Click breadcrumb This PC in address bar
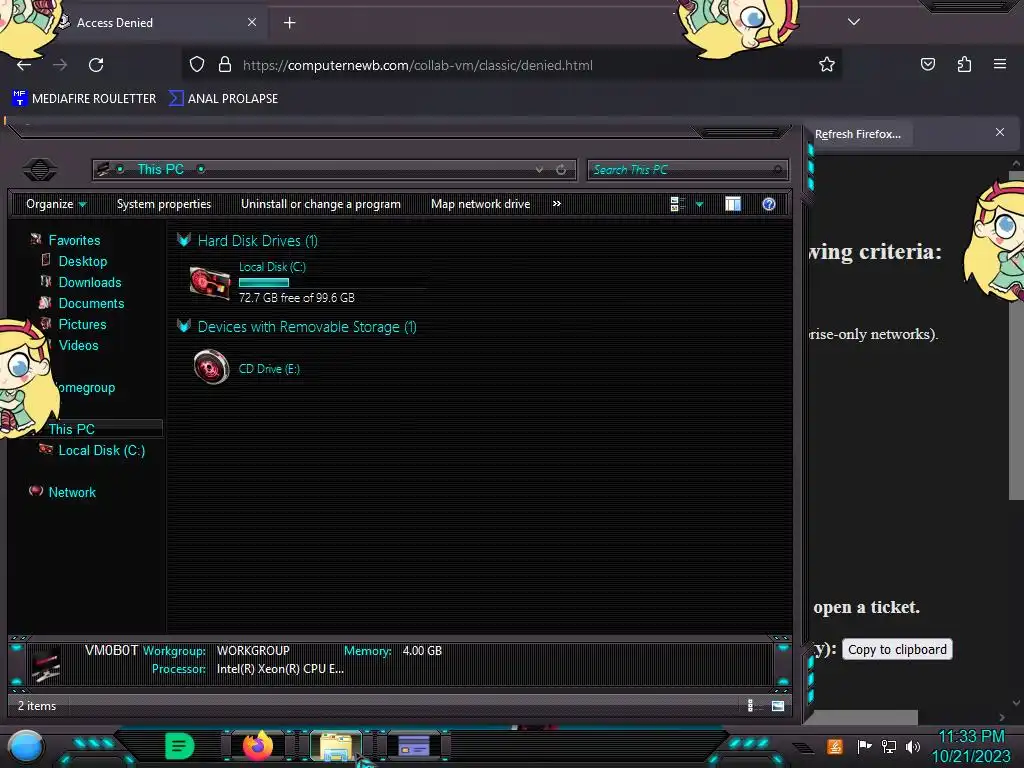Viewport: 1024px width, 768px height. pyautogui.click(x=160, y=170)
